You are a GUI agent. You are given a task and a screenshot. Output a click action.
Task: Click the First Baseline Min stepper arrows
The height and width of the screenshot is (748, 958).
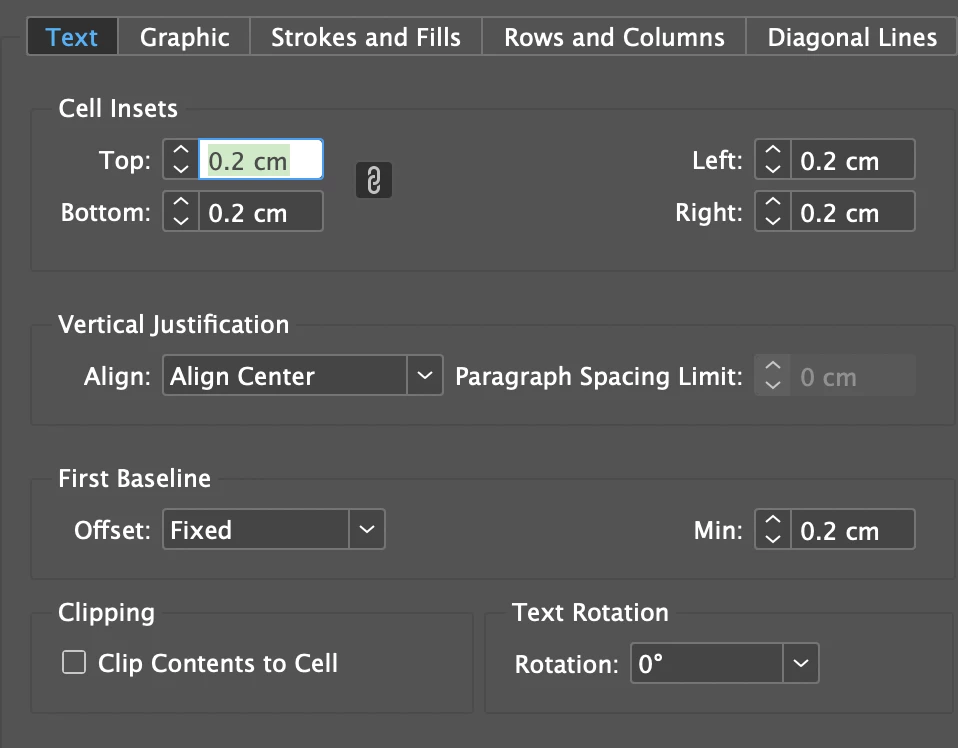[772, 530]
